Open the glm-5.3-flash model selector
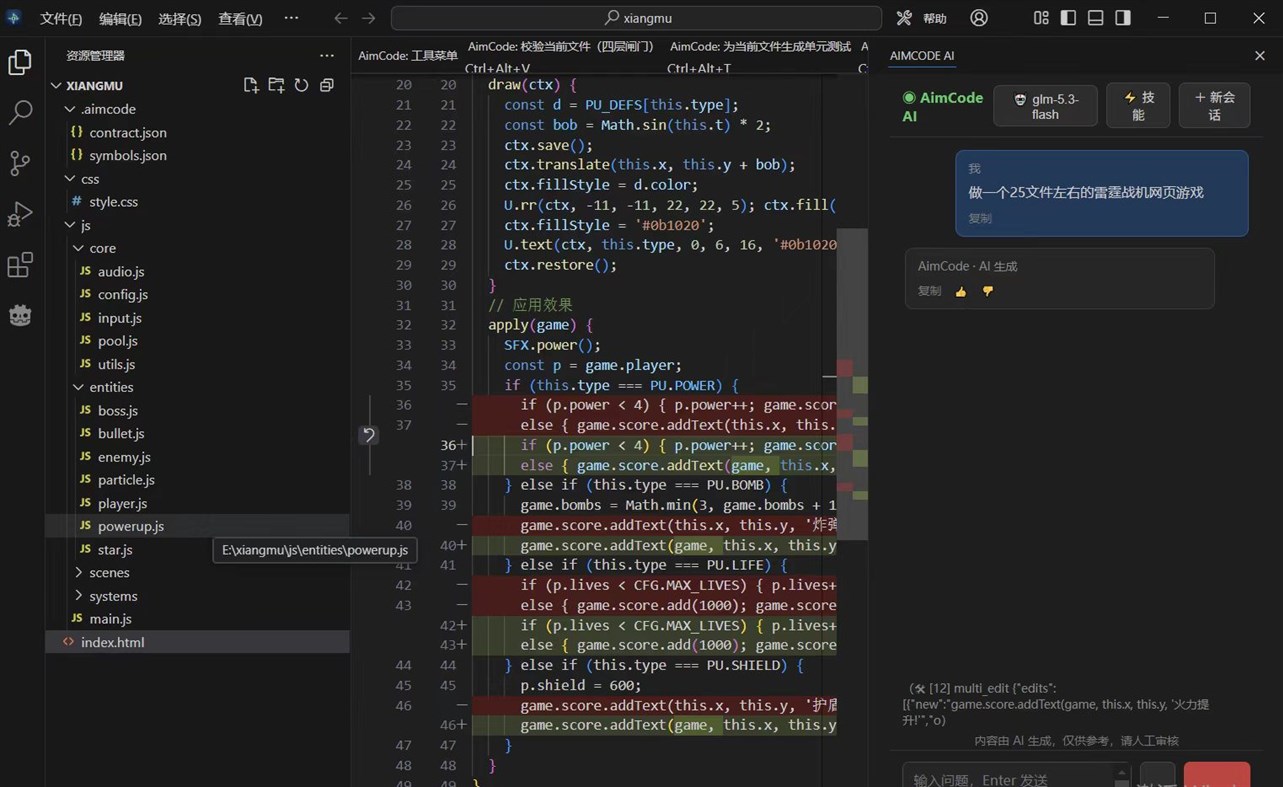 (x=1045, y=105)
